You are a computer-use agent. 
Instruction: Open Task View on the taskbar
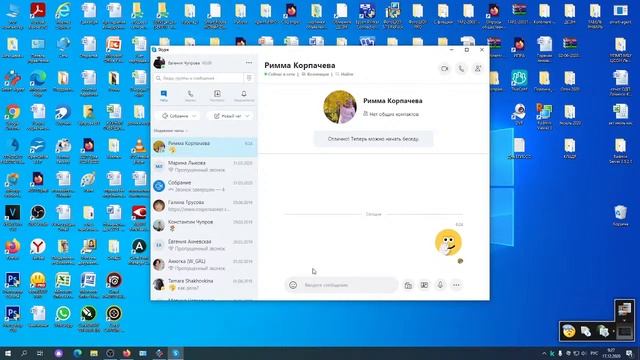click(40, 353)
